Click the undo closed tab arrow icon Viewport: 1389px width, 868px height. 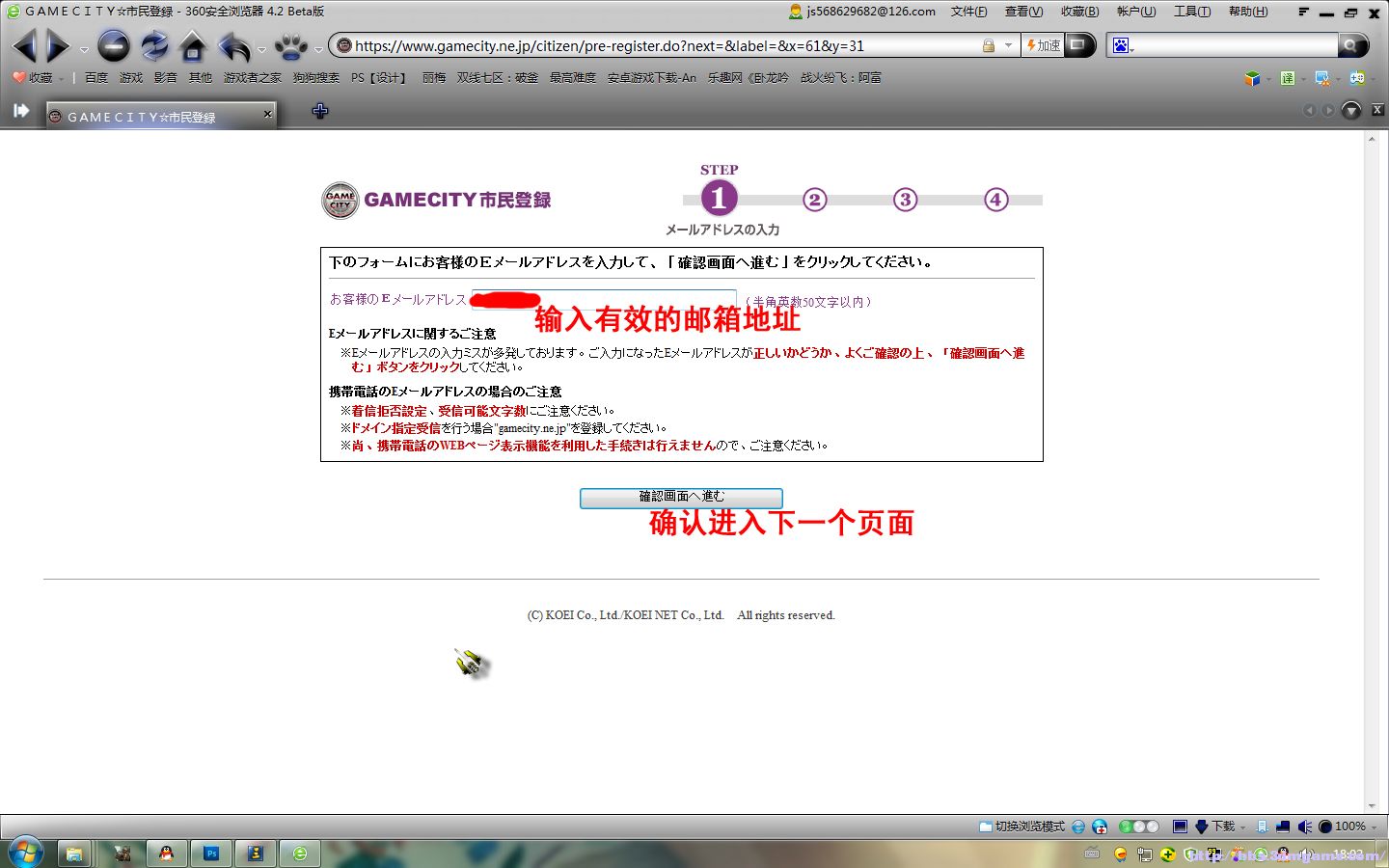(x=233, y=45)
